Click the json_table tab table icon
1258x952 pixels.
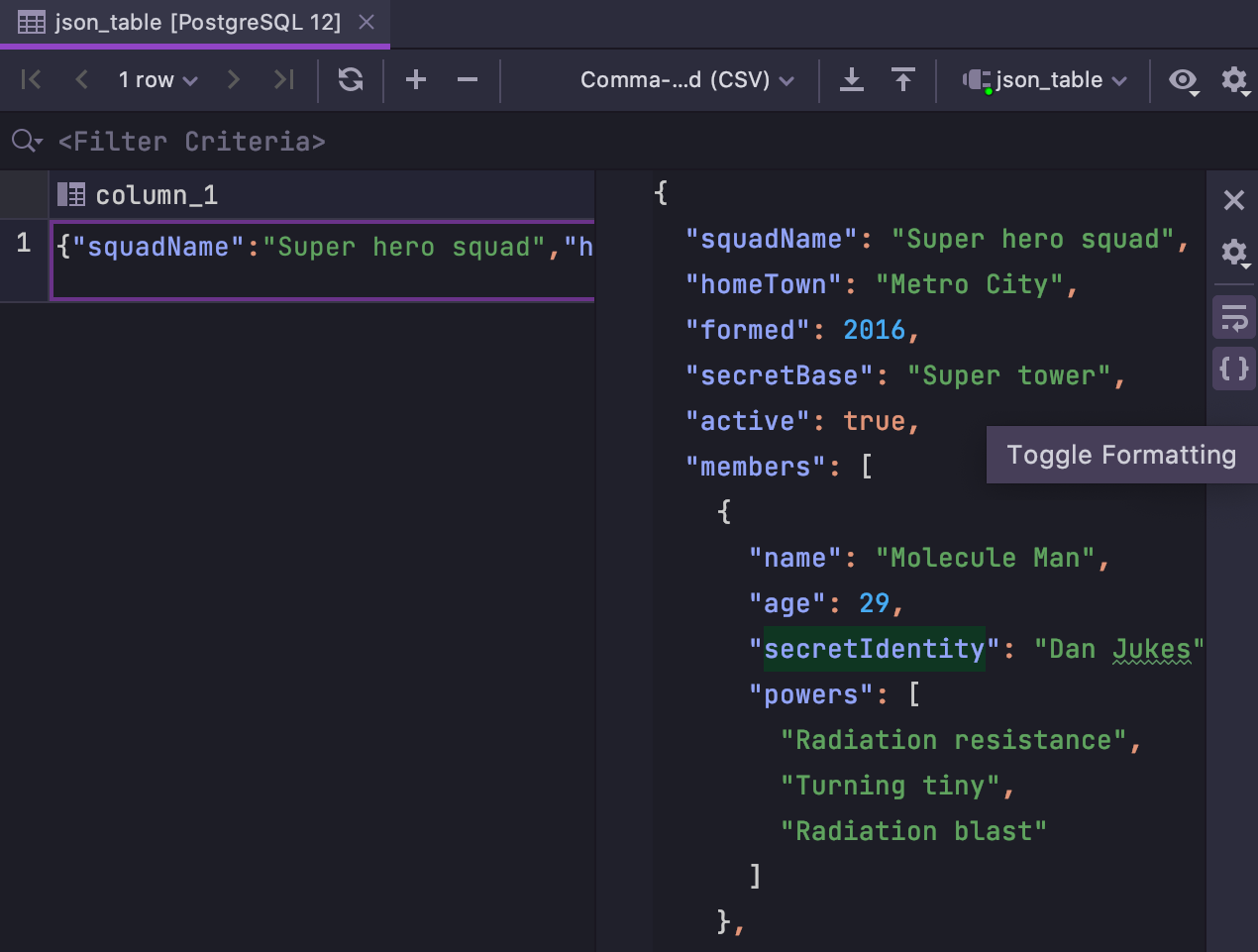pyautogui.click(x=32, y=22)
